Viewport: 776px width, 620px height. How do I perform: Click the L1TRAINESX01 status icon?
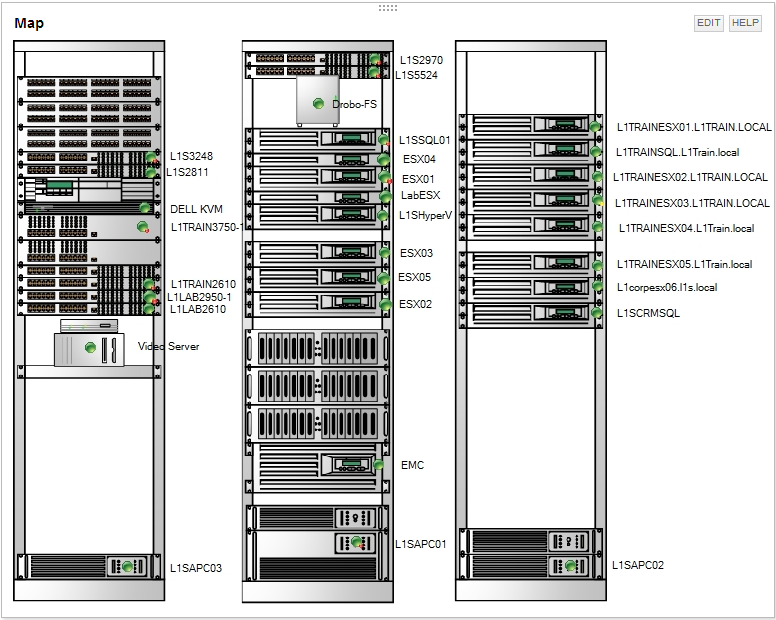pos(595,126)
